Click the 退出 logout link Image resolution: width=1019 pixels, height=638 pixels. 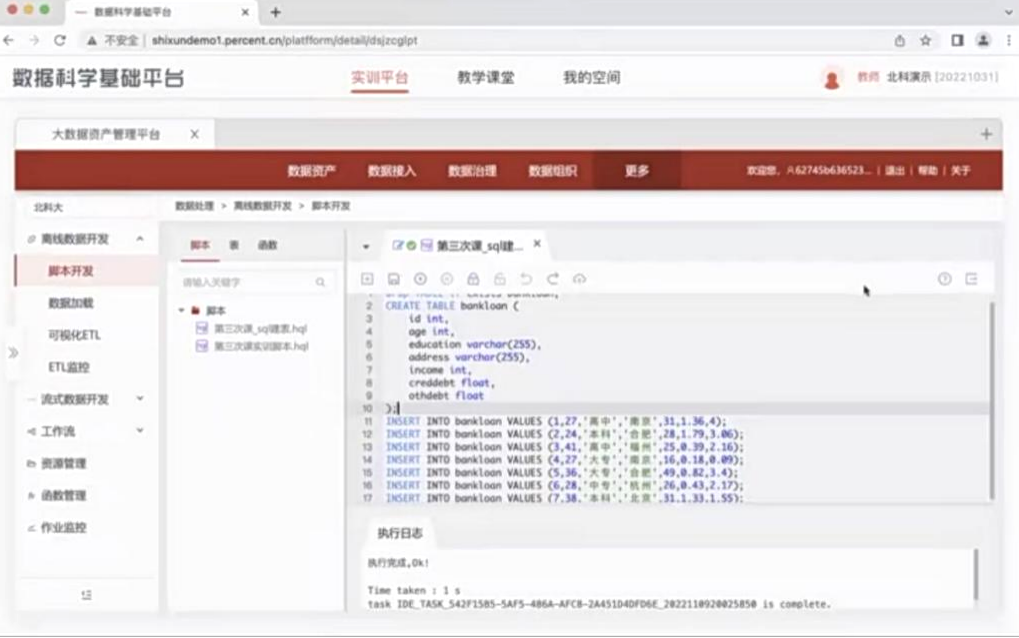(894, 171)
